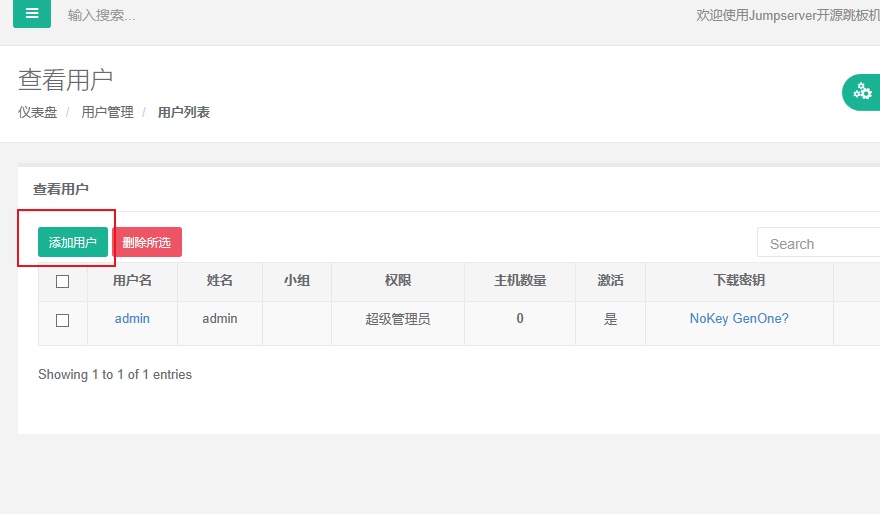
Task: Select the 下载密钥 column header
Action: coord(738,281)
